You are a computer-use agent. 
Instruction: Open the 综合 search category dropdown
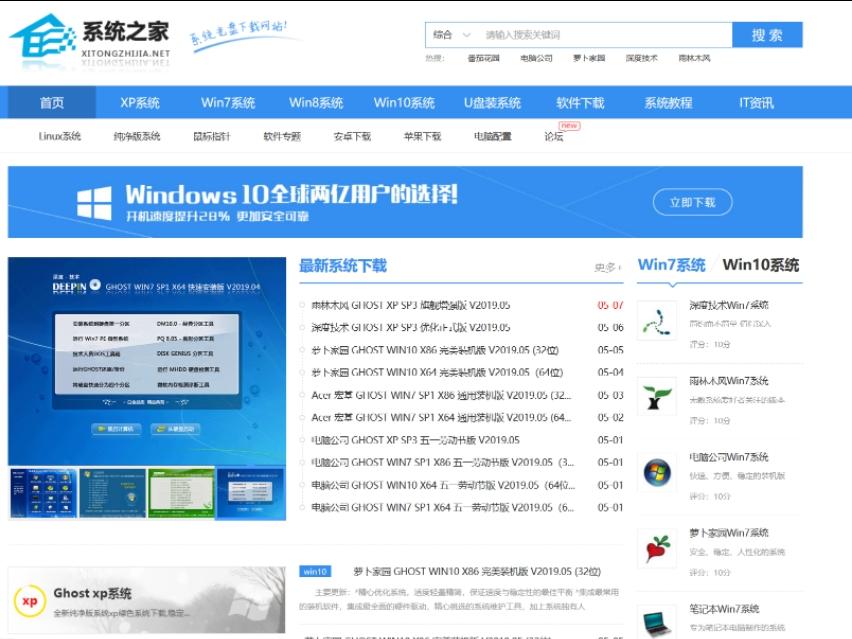tap(452, 35)
